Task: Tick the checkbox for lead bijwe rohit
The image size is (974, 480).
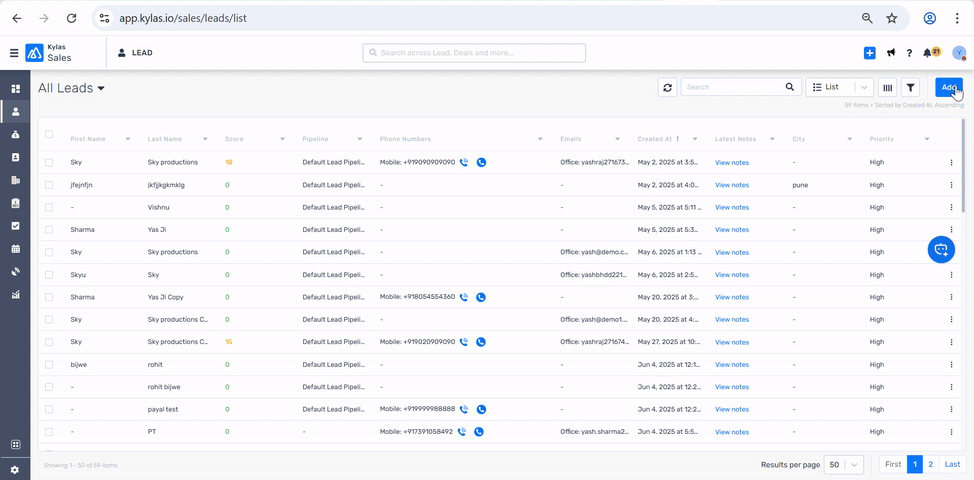Action: (49, 365)
